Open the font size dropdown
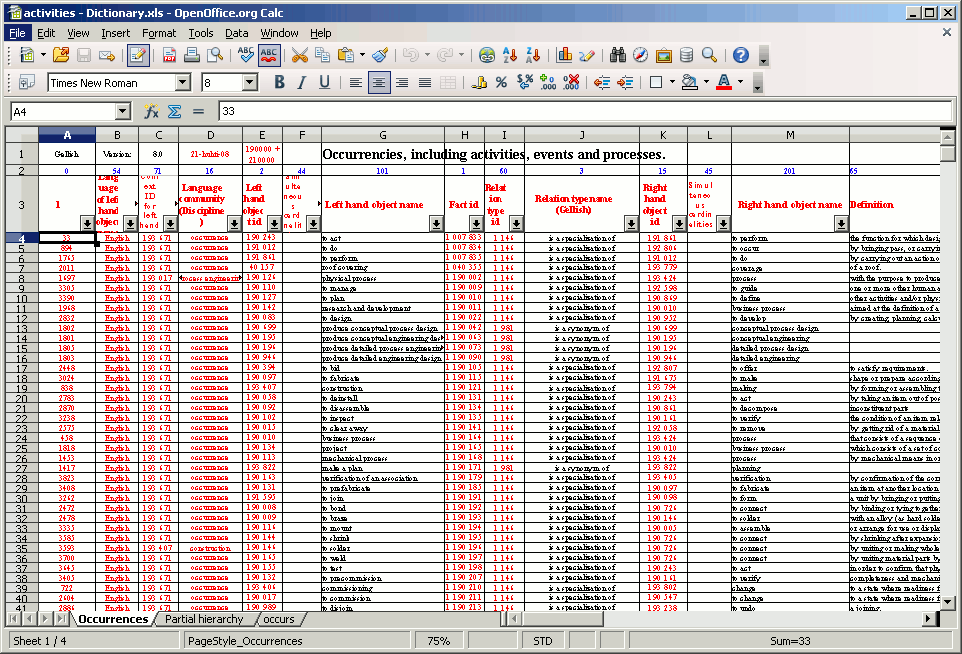962x654 pixels. tap(249, 83)
